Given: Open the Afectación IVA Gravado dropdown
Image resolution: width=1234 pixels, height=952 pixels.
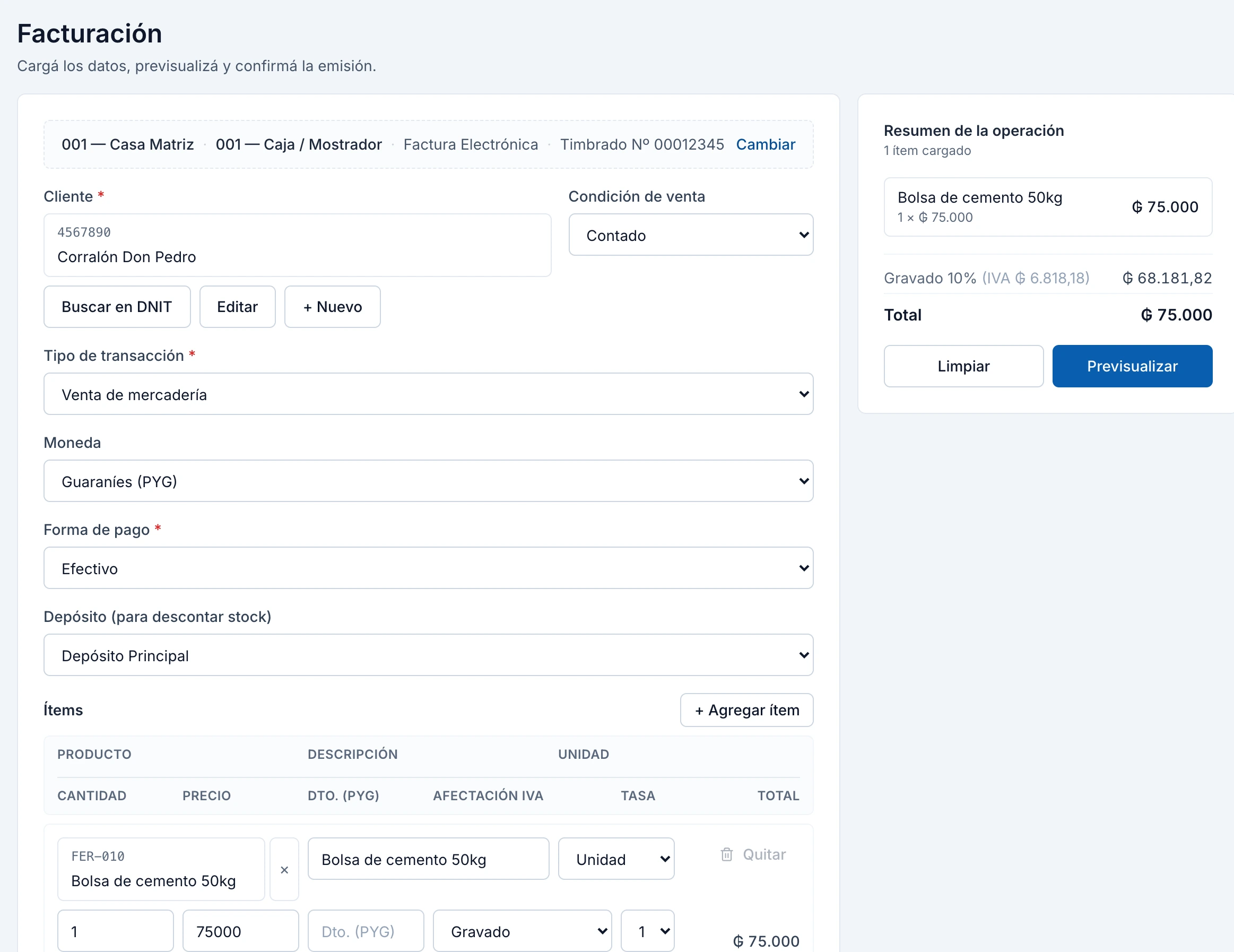Looking at the screenshot, I should point(522,931).
